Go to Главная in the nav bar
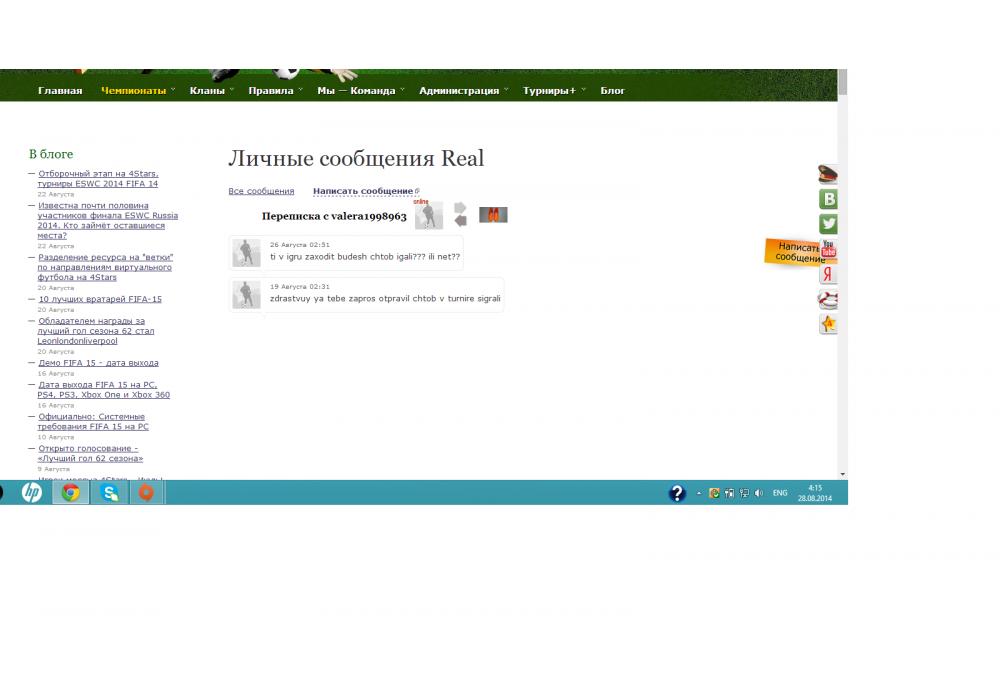Viewport: 1000px width, 700px height. (x=60, y=91)
